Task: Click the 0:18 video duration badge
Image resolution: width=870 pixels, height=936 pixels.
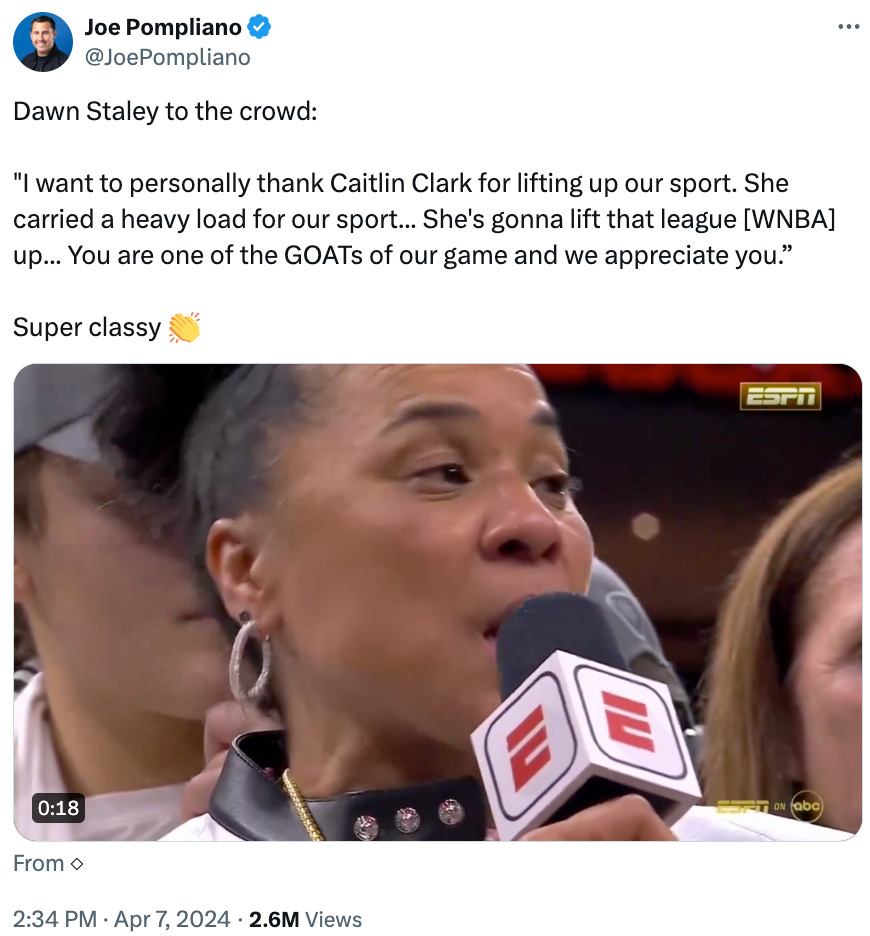Action: 58,808
